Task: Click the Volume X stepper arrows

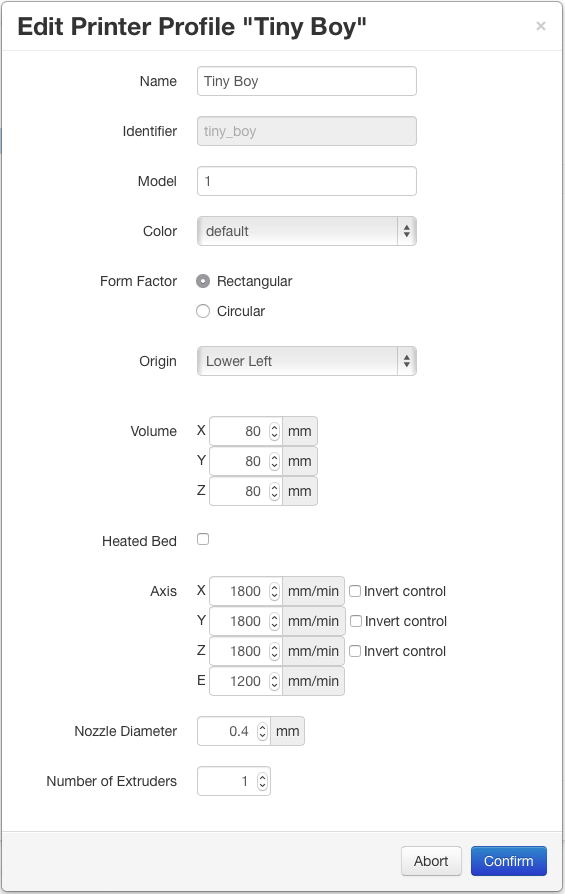Action: [x=274, y=431]
